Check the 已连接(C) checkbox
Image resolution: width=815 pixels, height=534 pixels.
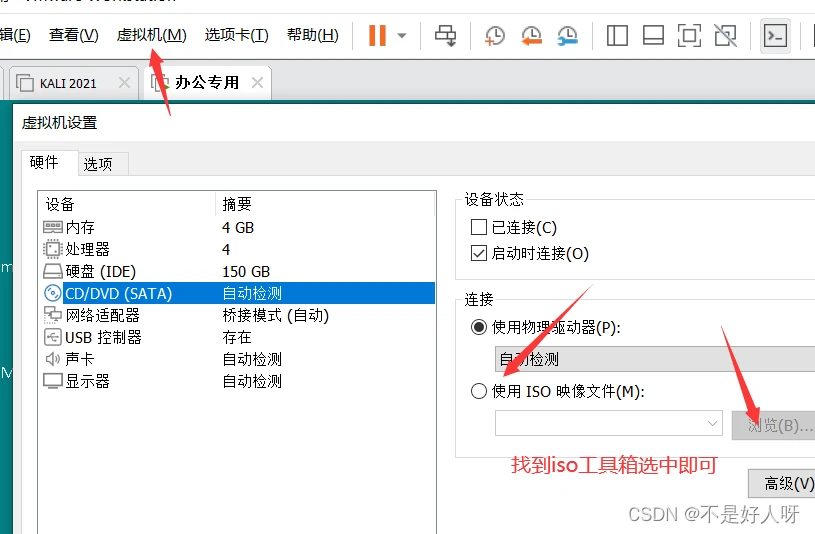(x=478, y=227)
